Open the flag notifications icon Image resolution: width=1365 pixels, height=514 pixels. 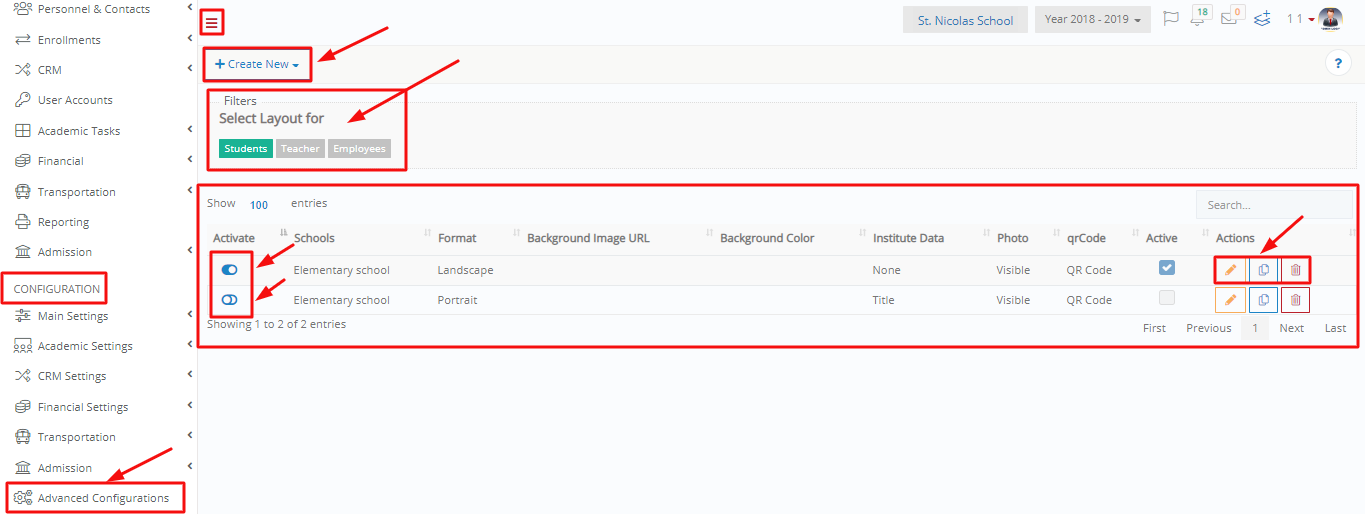[1171, 19]
